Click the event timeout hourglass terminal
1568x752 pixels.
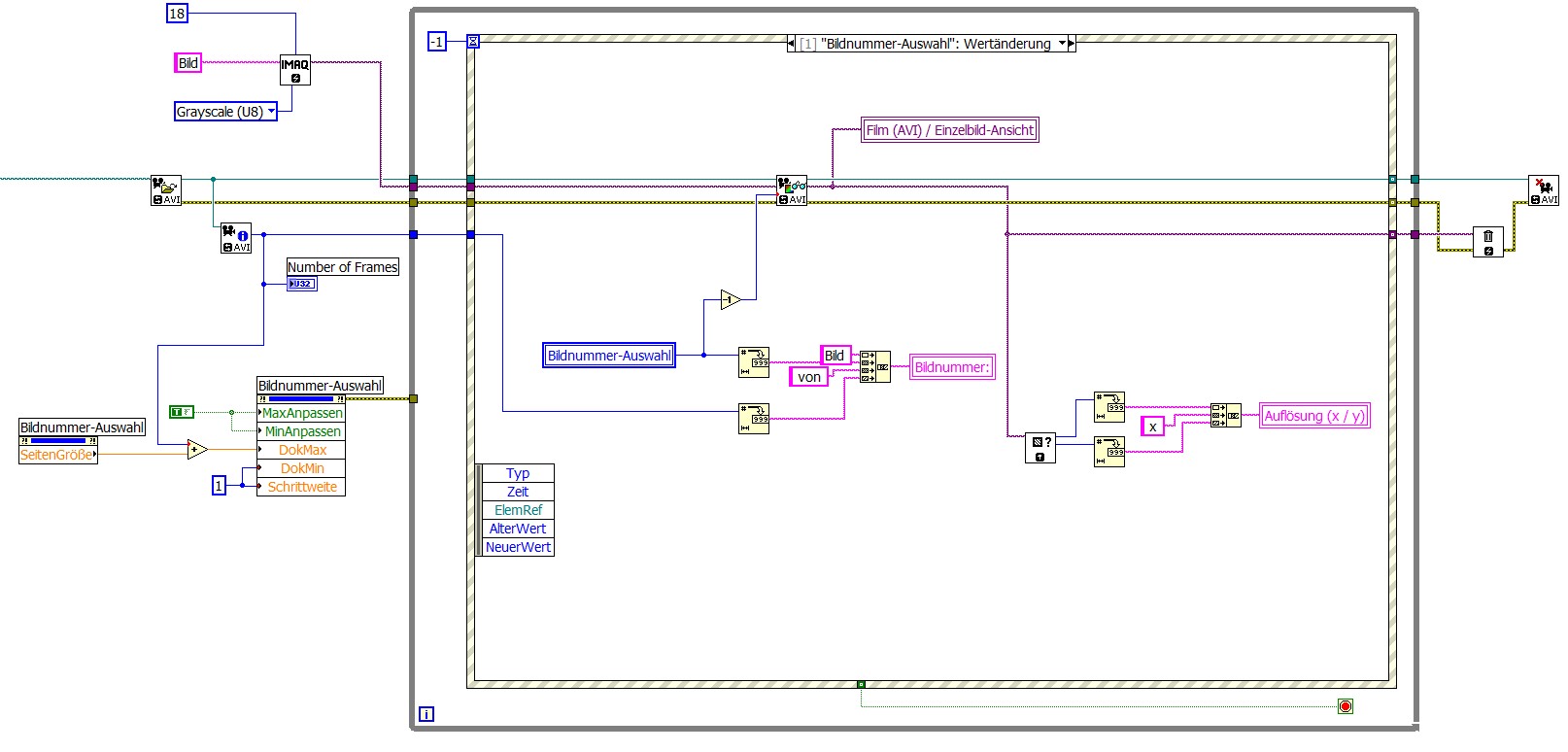click(x=473, y=42)
